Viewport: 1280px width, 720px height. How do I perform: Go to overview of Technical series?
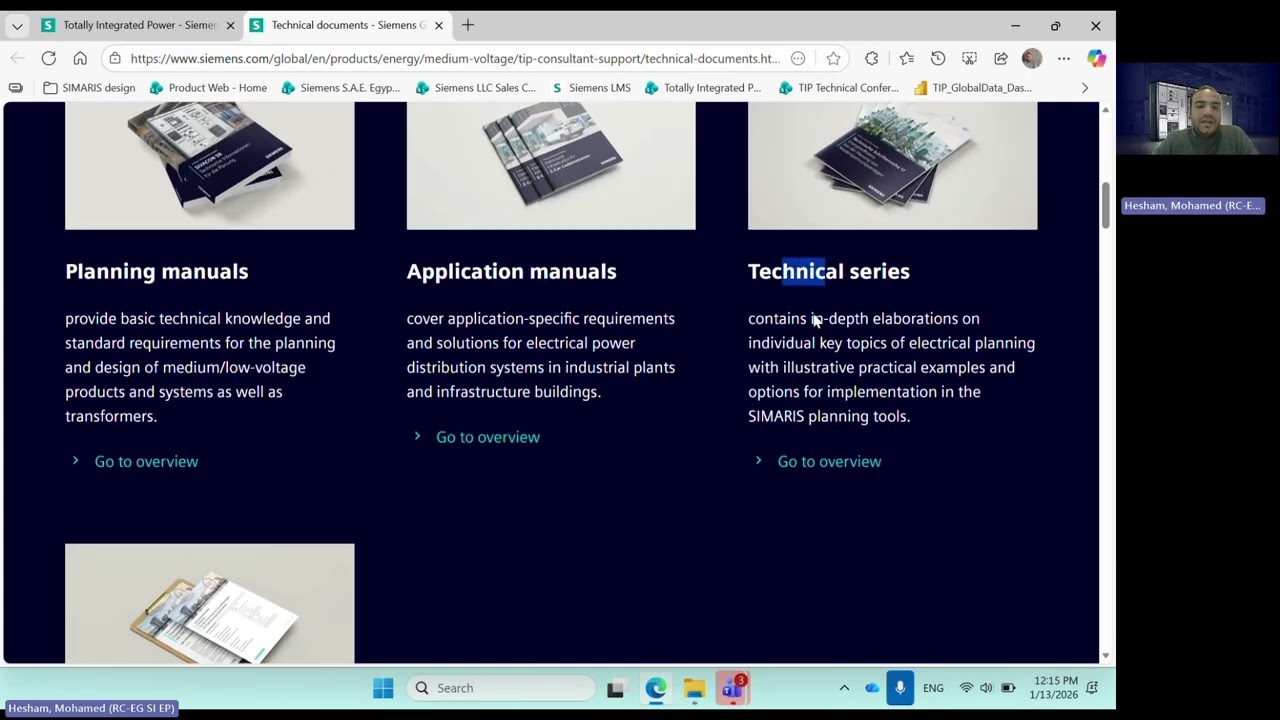coord(829,461)
